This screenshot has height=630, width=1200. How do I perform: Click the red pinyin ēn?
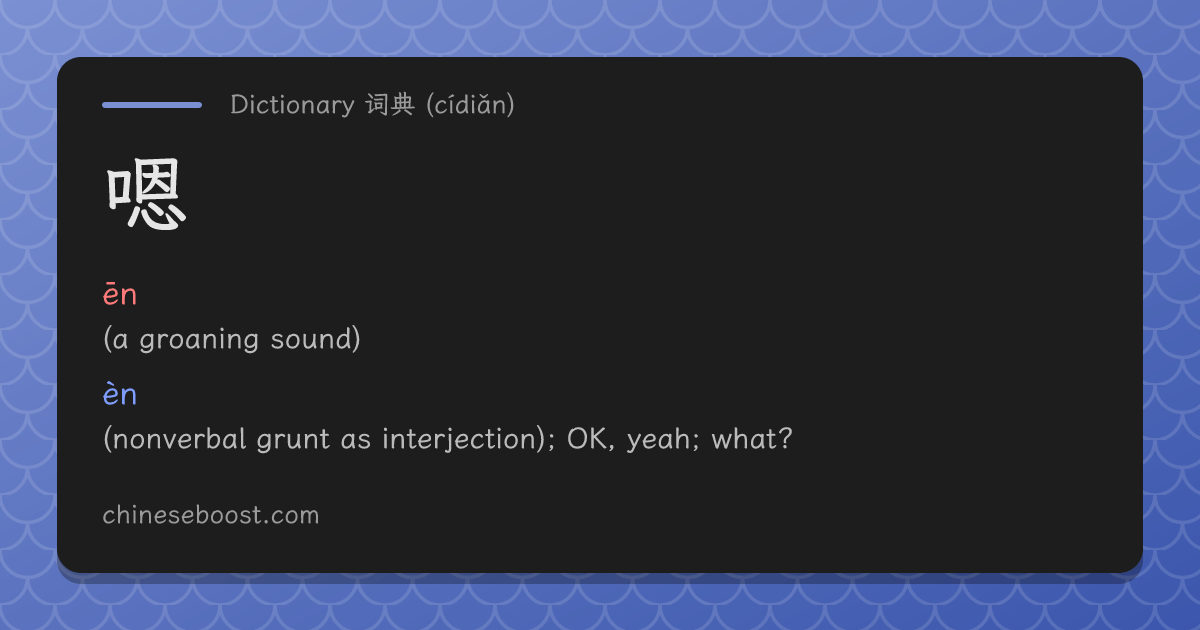119,295
